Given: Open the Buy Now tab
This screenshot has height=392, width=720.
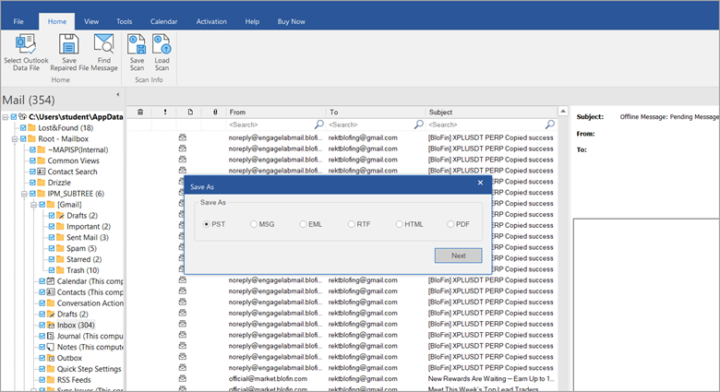Looking at the screenshot, I should [x=291, y=22].
